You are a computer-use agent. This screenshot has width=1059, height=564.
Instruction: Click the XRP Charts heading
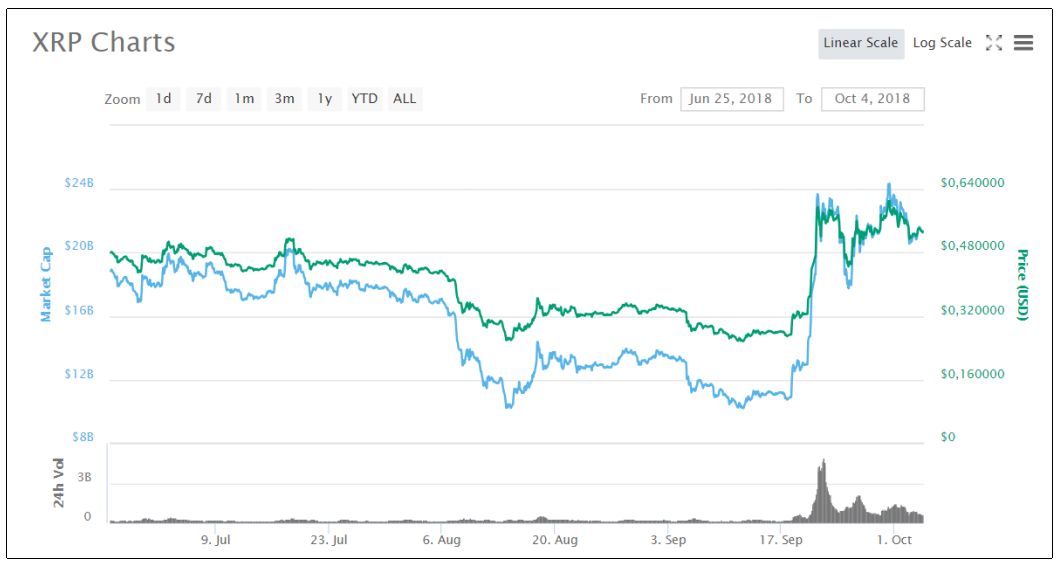point(104,43)
